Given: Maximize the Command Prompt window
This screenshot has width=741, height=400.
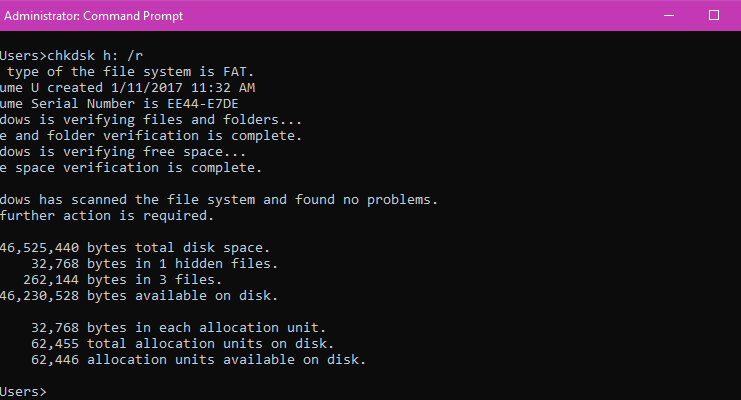Looking at the screenshot, I should coord(714,16).
